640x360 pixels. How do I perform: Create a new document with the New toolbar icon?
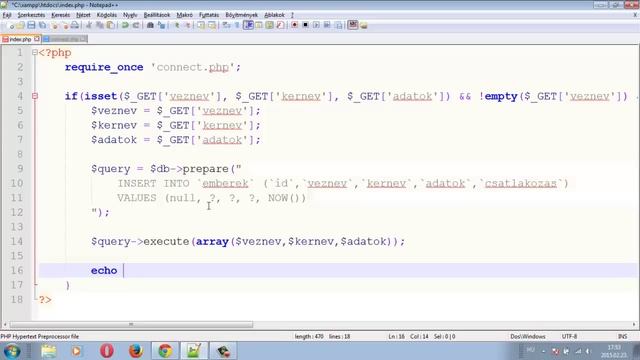tap(11, 25)
